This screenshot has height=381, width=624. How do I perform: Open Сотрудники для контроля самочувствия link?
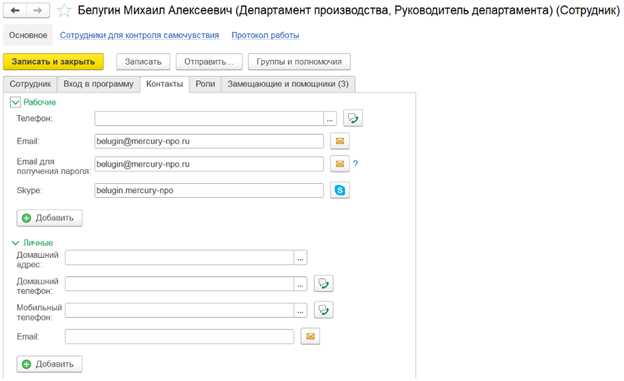(x=139, y=35)
